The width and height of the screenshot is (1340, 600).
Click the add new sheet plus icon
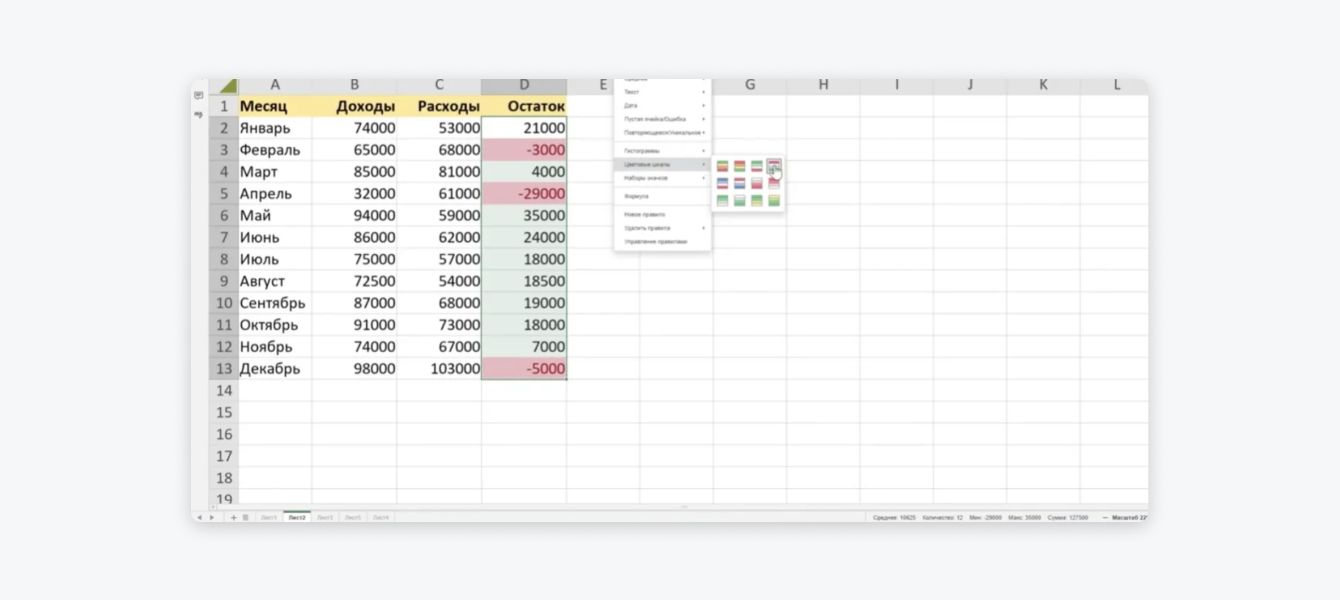233,517
